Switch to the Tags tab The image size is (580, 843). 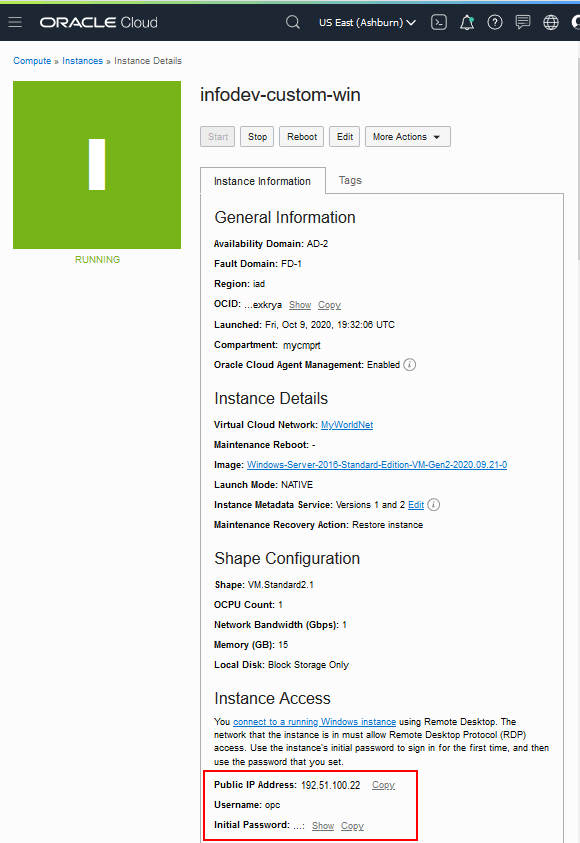point(351,181)
